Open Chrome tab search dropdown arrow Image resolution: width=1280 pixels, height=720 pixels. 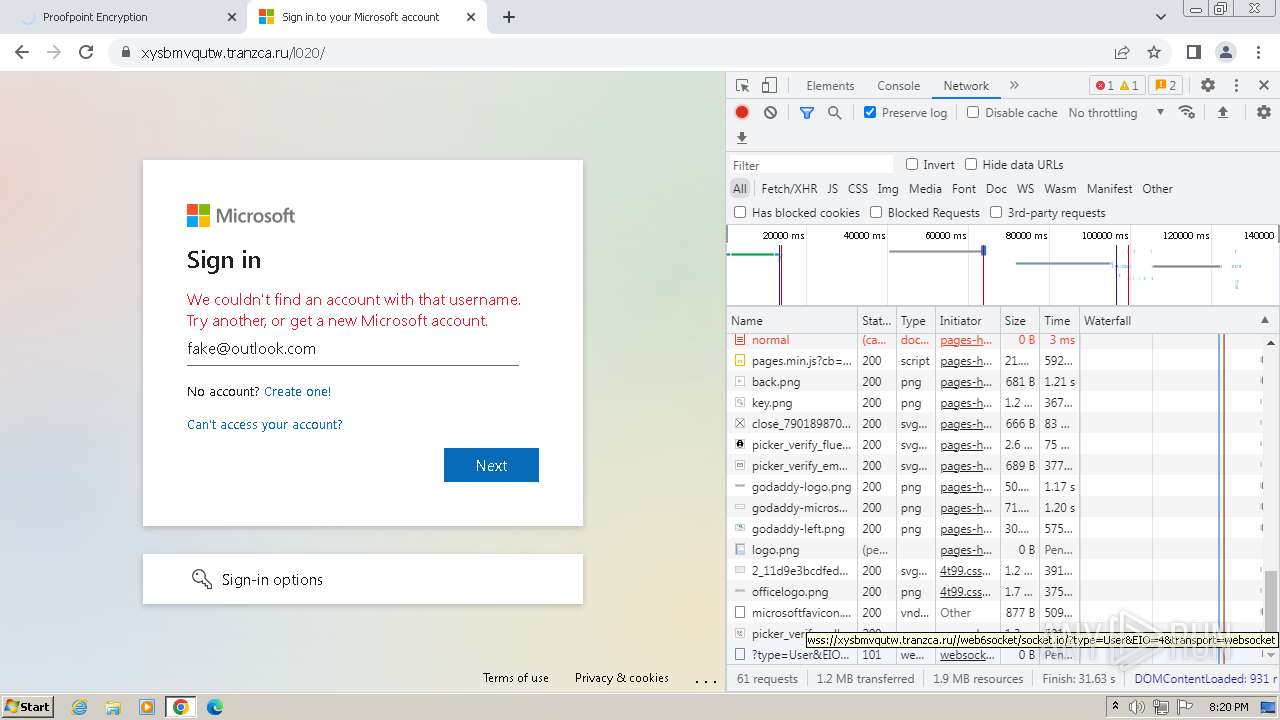pyautogui.click(x=1161, y=17)
